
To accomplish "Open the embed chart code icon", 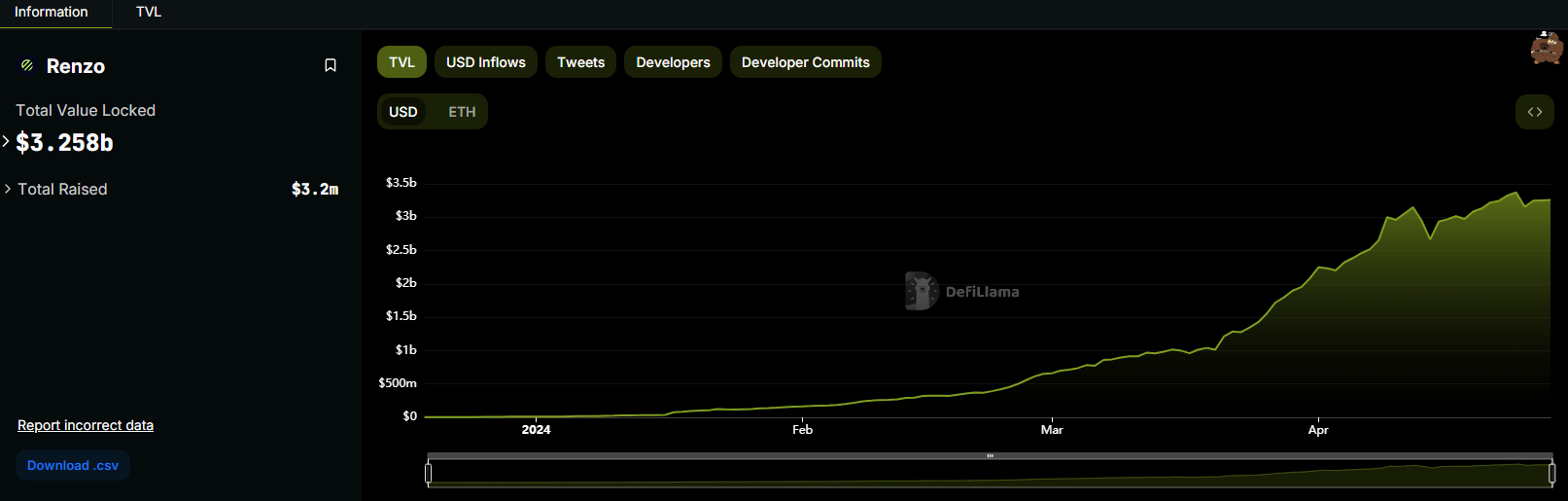I will point(1535,112).
